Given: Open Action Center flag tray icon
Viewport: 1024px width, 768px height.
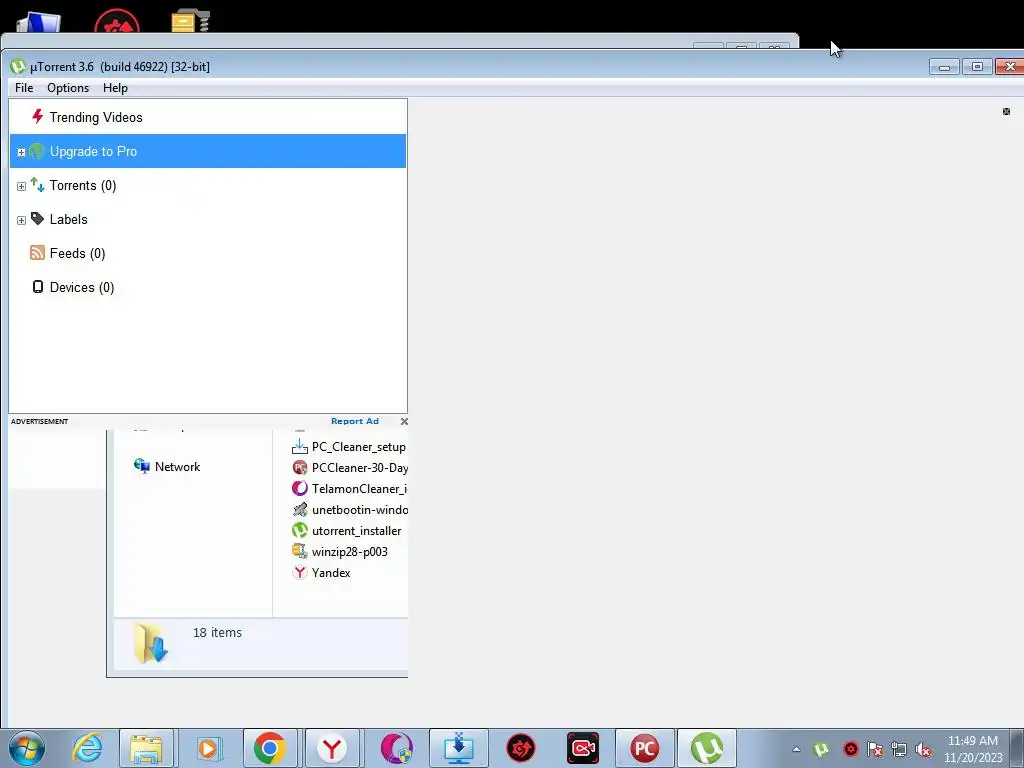Looking at the screenshot, I should point(874,750).
